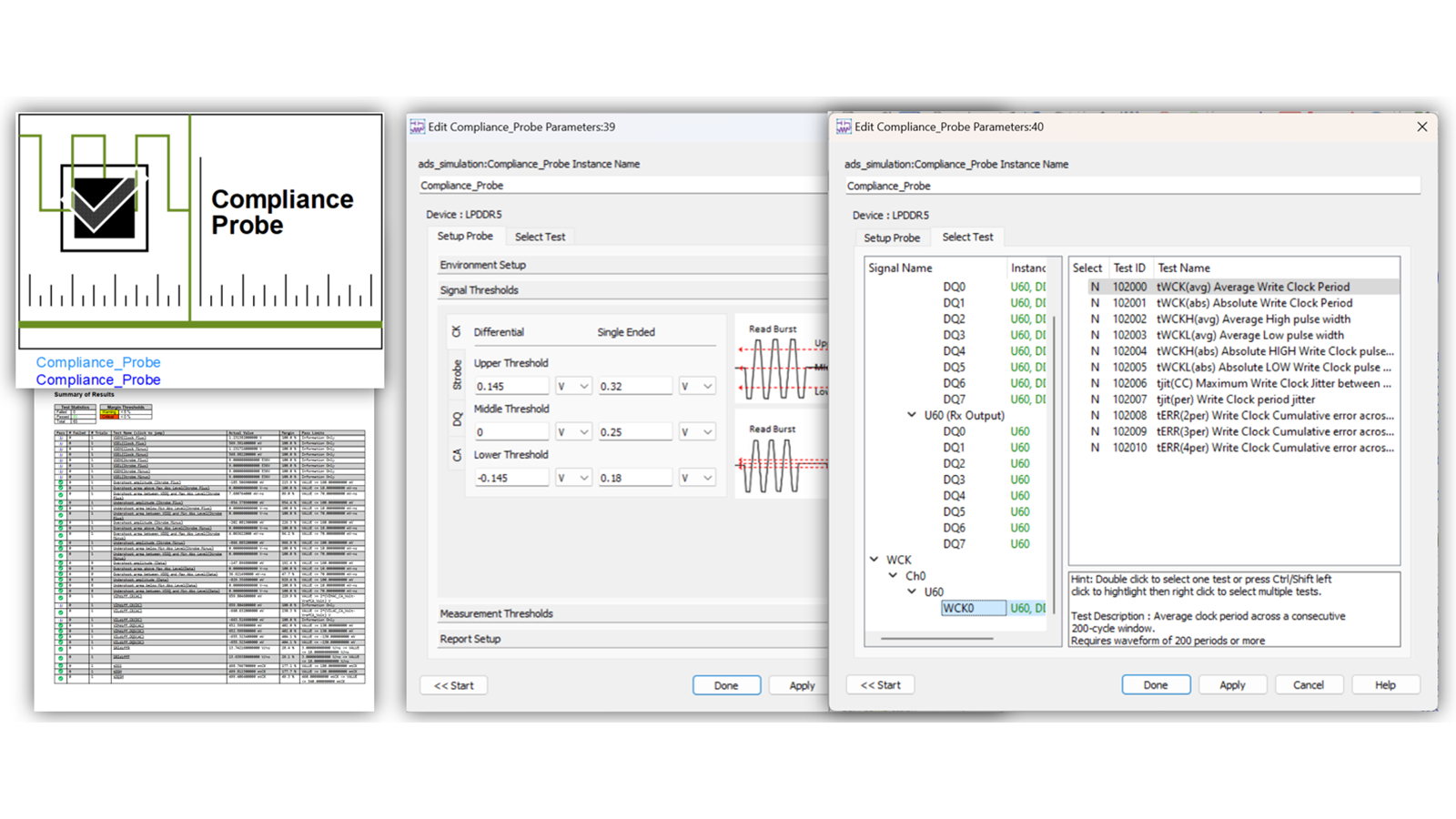This screenshot has width=1456, height=819.
Task: Edit the Differential Upper Threshold value 0.145
Action: (511, 385)
